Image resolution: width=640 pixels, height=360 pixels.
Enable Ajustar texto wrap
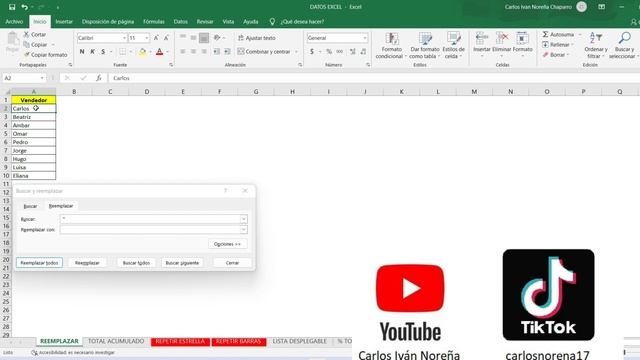[257, 38]
